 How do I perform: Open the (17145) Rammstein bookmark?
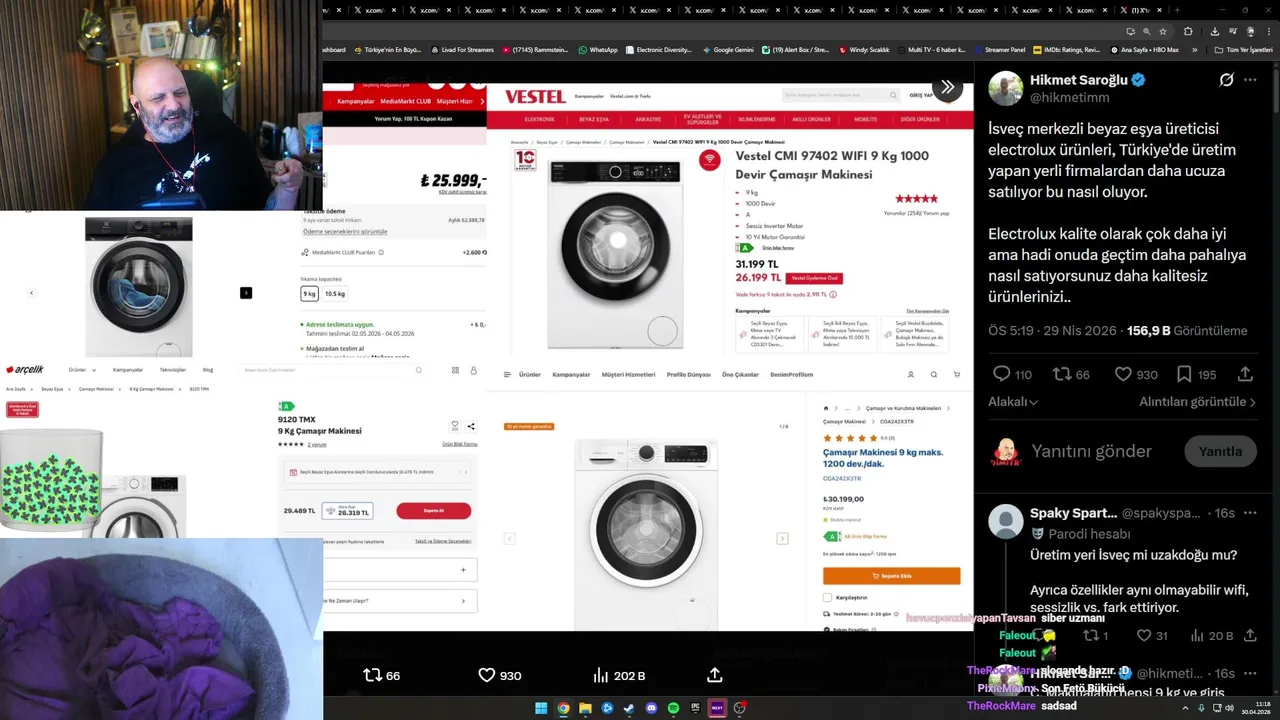point(535,50)
